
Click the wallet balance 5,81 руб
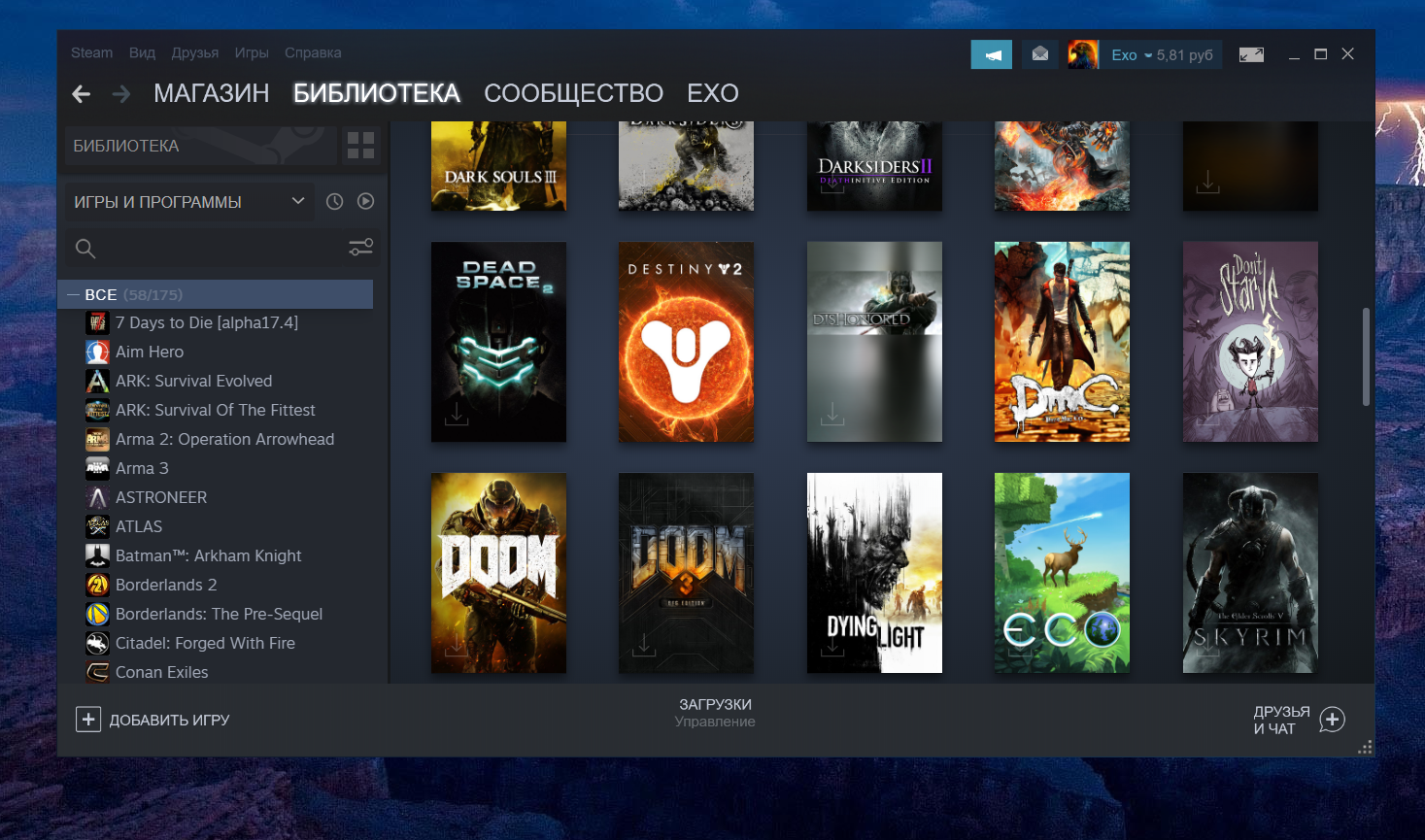tap(1184, 54)
